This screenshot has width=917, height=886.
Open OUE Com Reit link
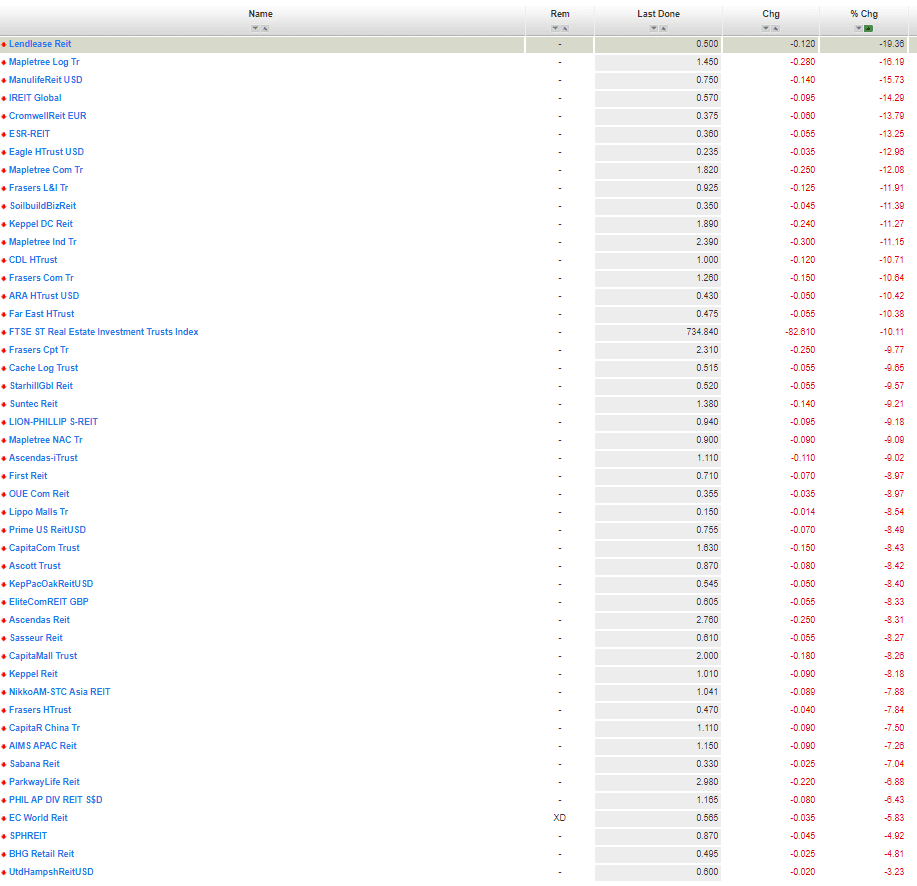pos(39,494)
